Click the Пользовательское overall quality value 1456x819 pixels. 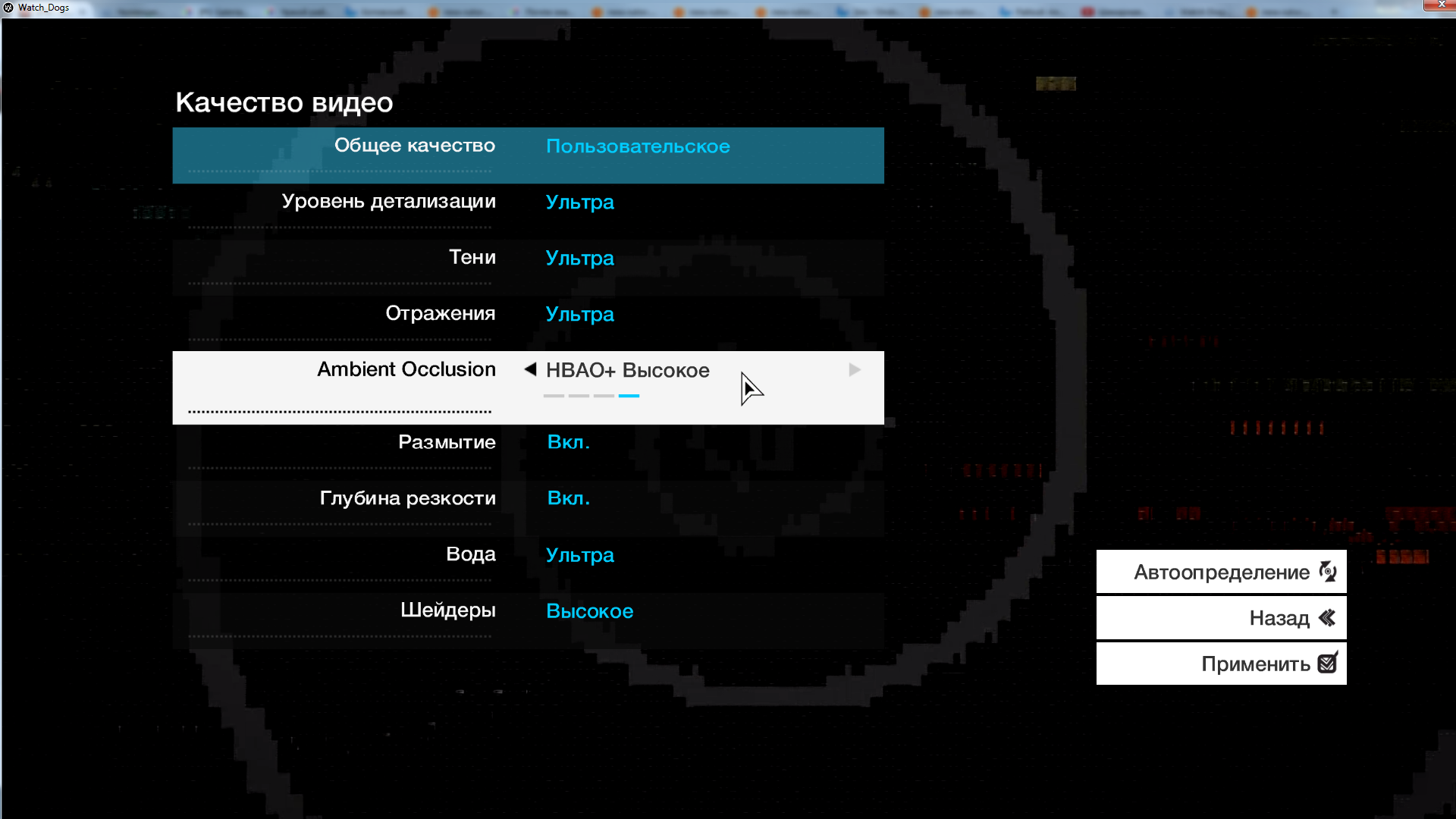tap(638, 146)
